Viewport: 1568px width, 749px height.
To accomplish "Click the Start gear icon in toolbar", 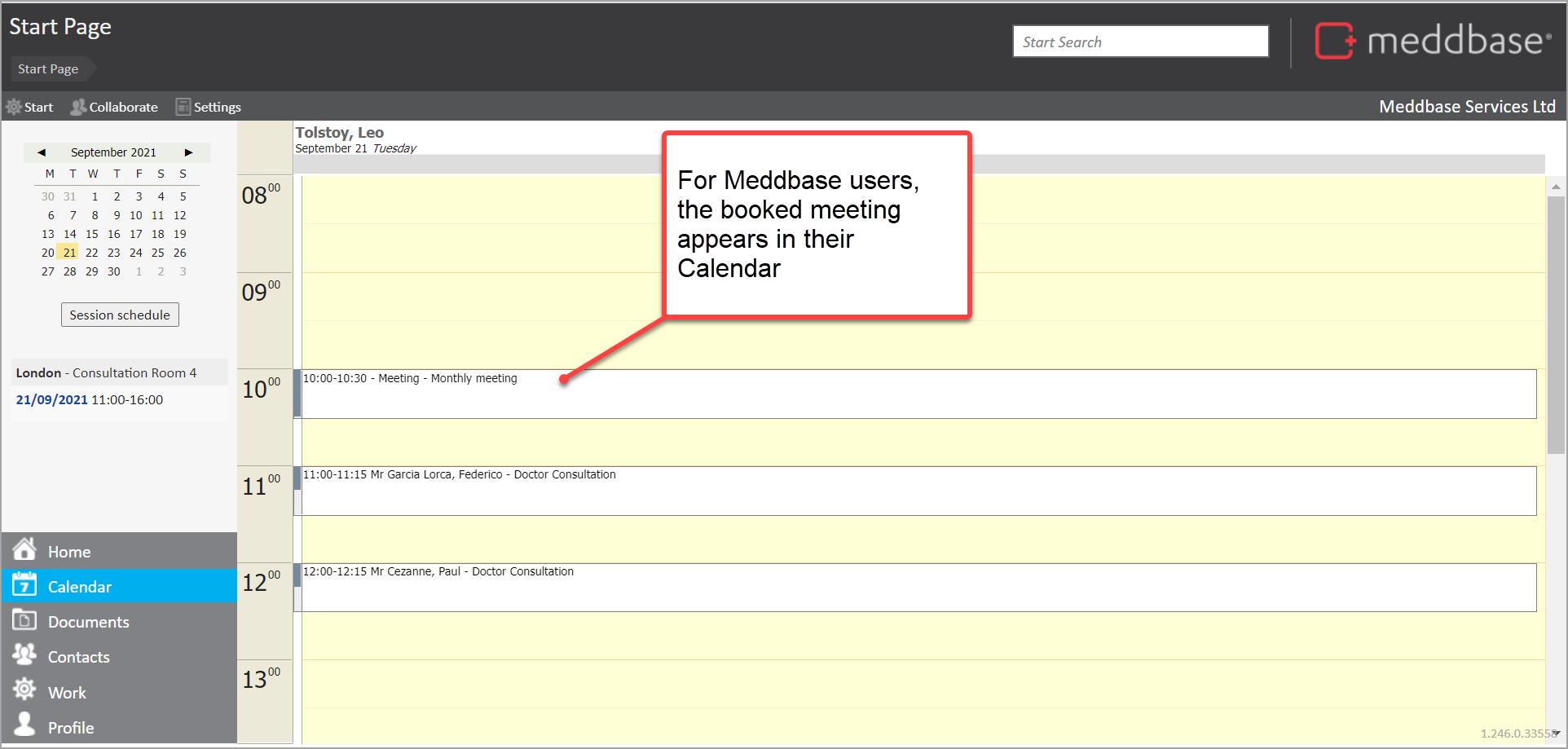I will tap(14, 107).
